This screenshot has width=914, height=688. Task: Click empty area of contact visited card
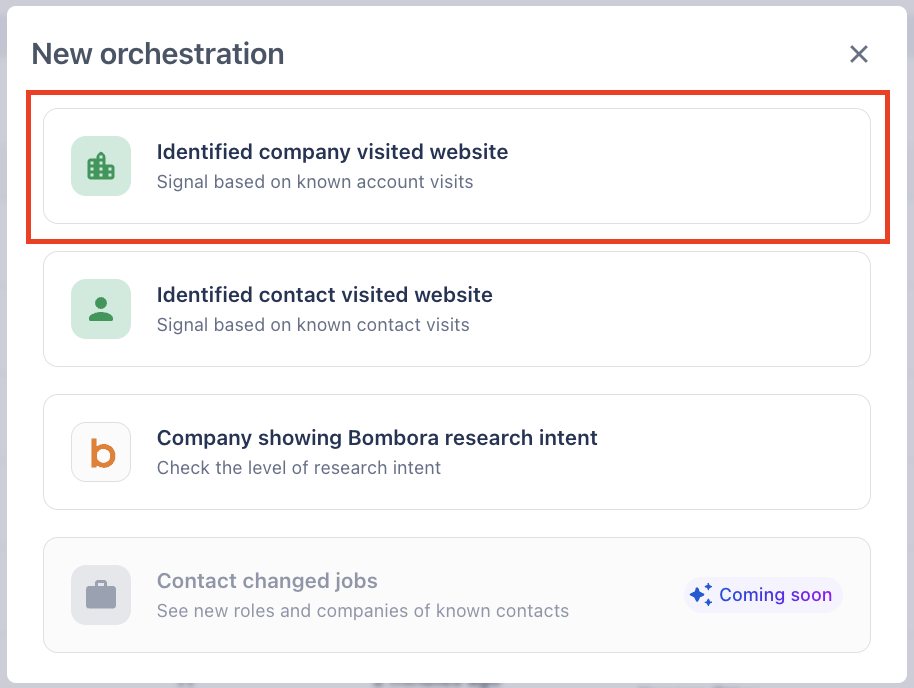[x=700, y=309]
